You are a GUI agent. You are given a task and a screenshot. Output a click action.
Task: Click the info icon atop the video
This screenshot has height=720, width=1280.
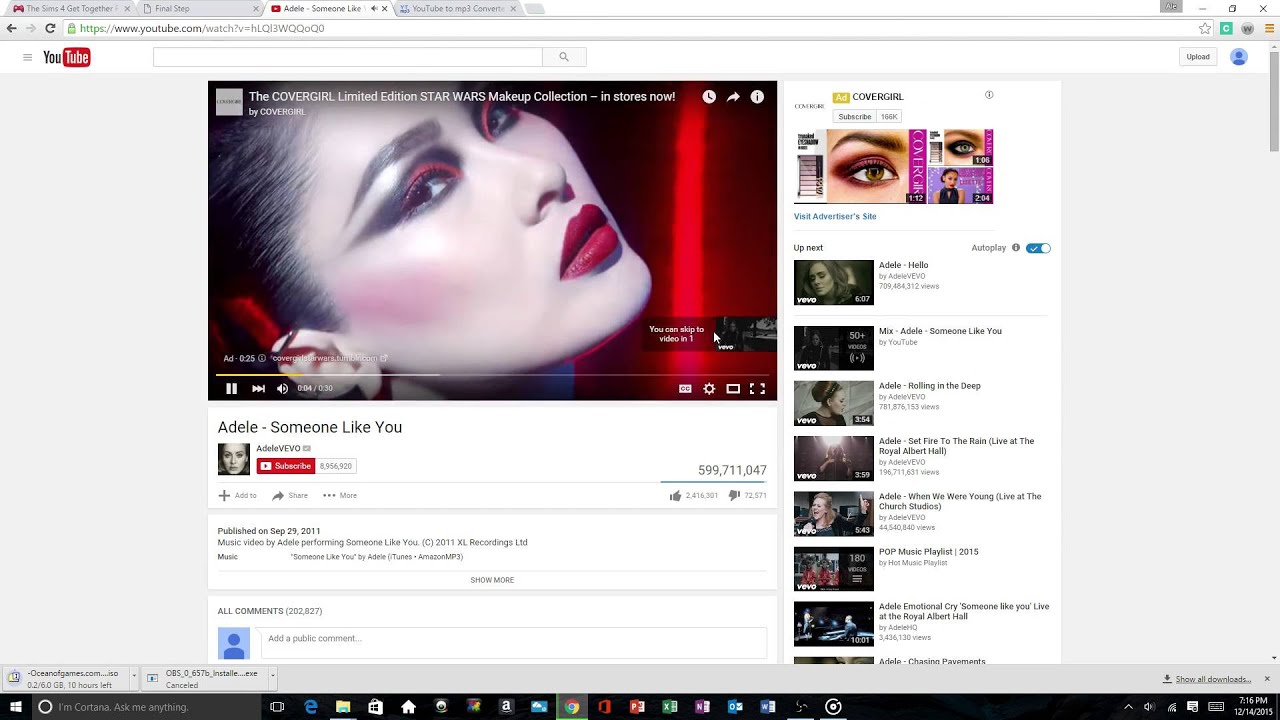pyautogui.click(x=757, y=97)
